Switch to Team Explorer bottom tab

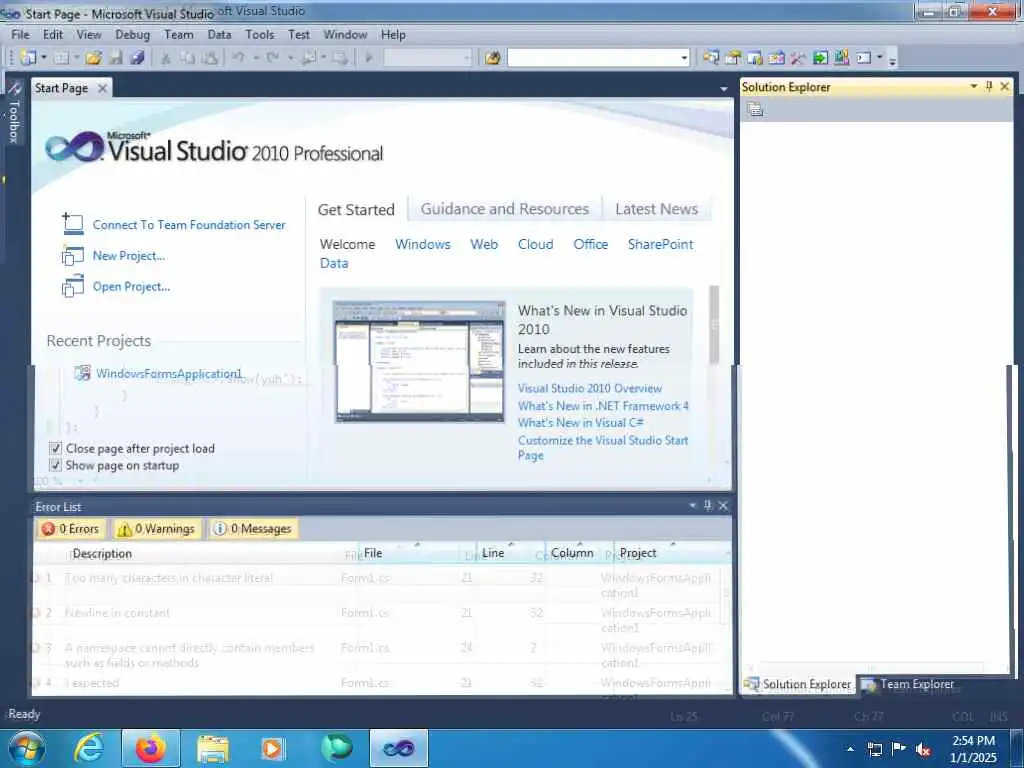[x=908, y=684]
